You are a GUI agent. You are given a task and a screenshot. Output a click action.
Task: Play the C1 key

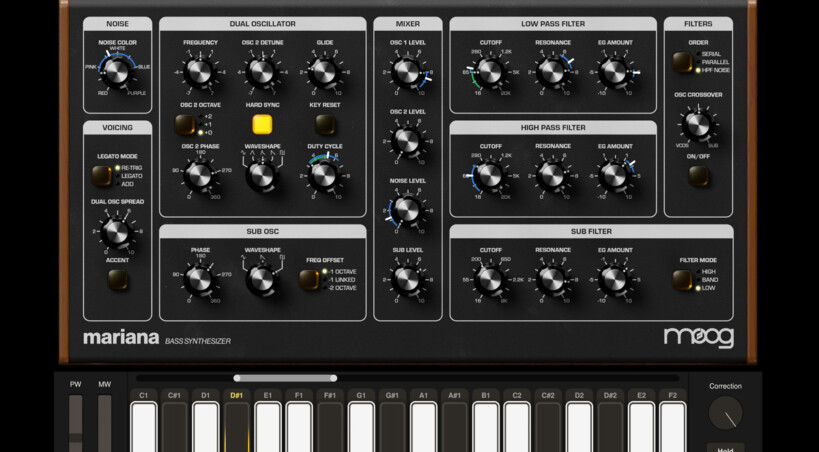point(144,426)
